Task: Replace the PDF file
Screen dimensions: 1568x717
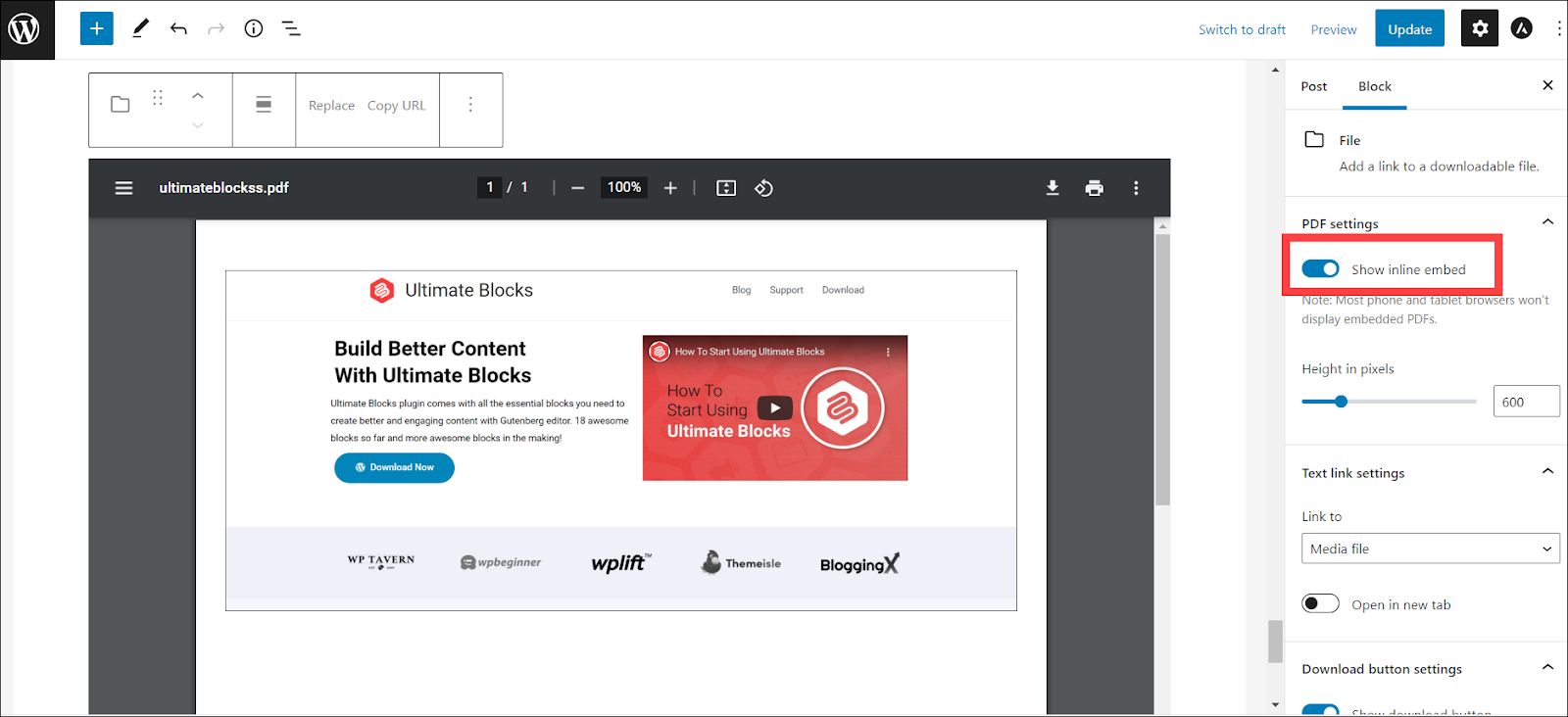Action: pyautogui.click(x=331, y=106)
